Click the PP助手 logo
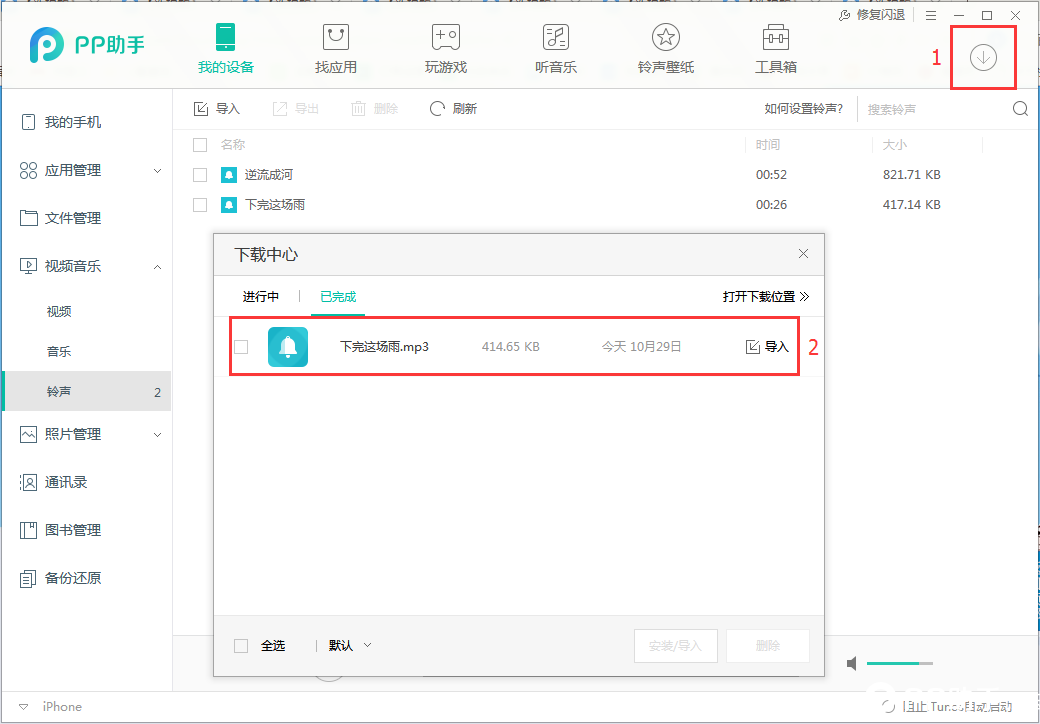 pos(87,45)
